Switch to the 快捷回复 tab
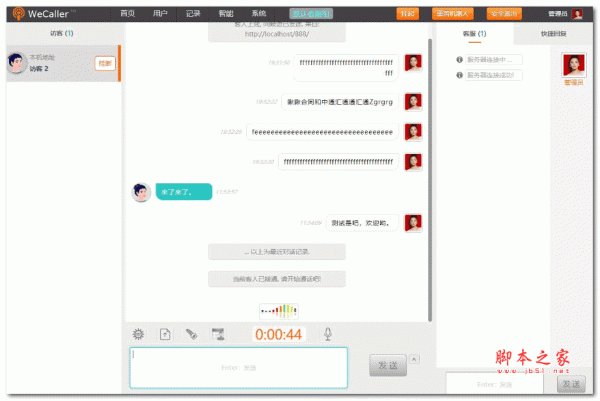This screenshot has width=600, height=401. pos(553,34)
